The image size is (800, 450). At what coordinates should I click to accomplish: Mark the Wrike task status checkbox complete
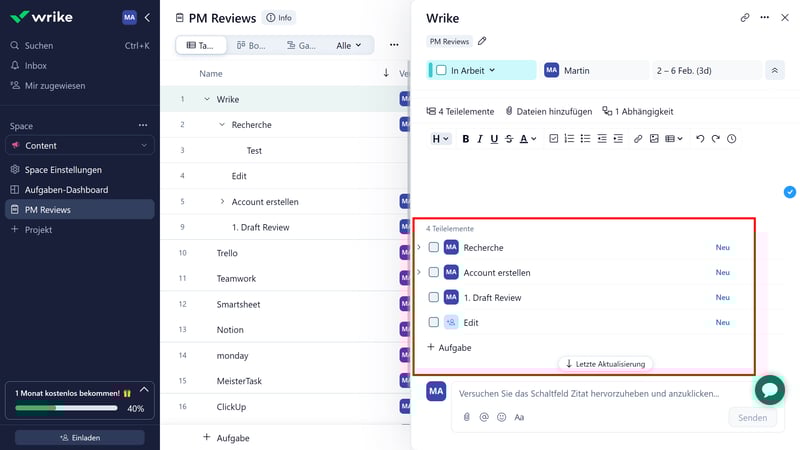point(441,70)
